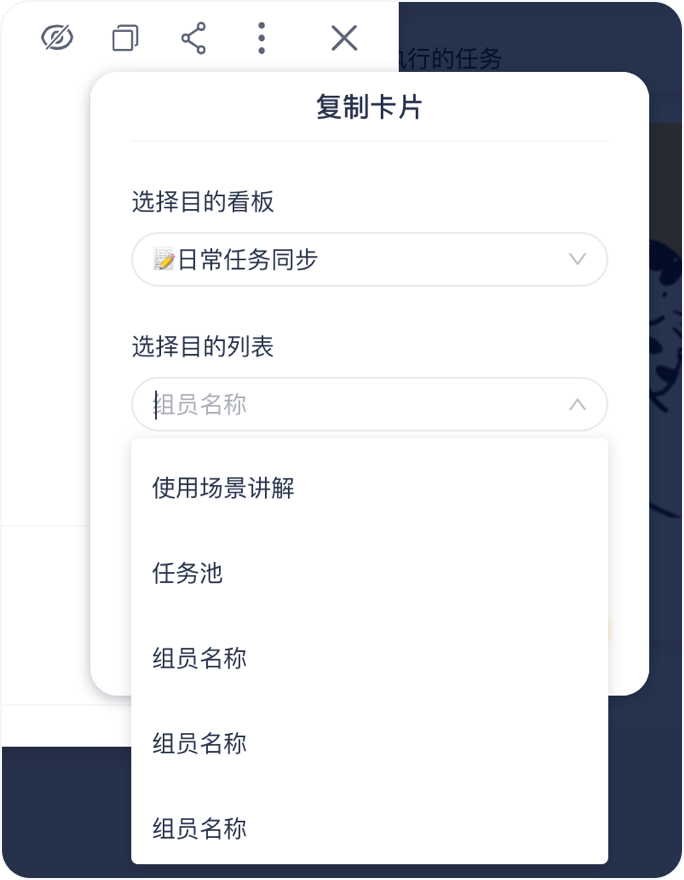Select the 任务池 list option
Viewport: 684px width, 880px height.
187,574
